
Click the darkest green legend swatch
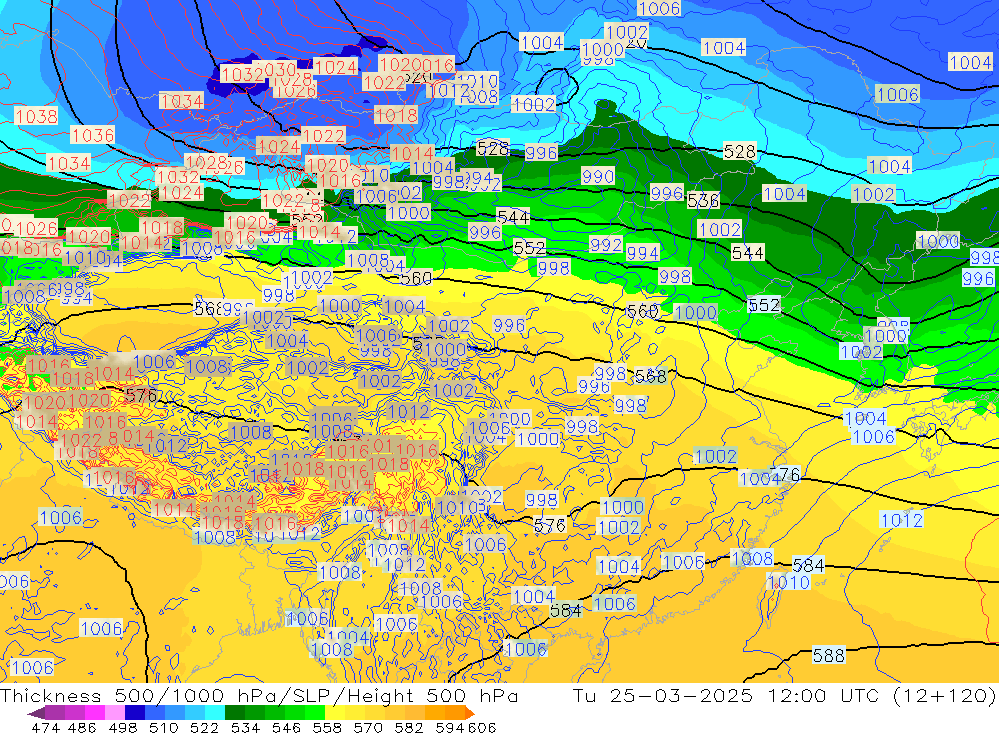pos(235,713)
